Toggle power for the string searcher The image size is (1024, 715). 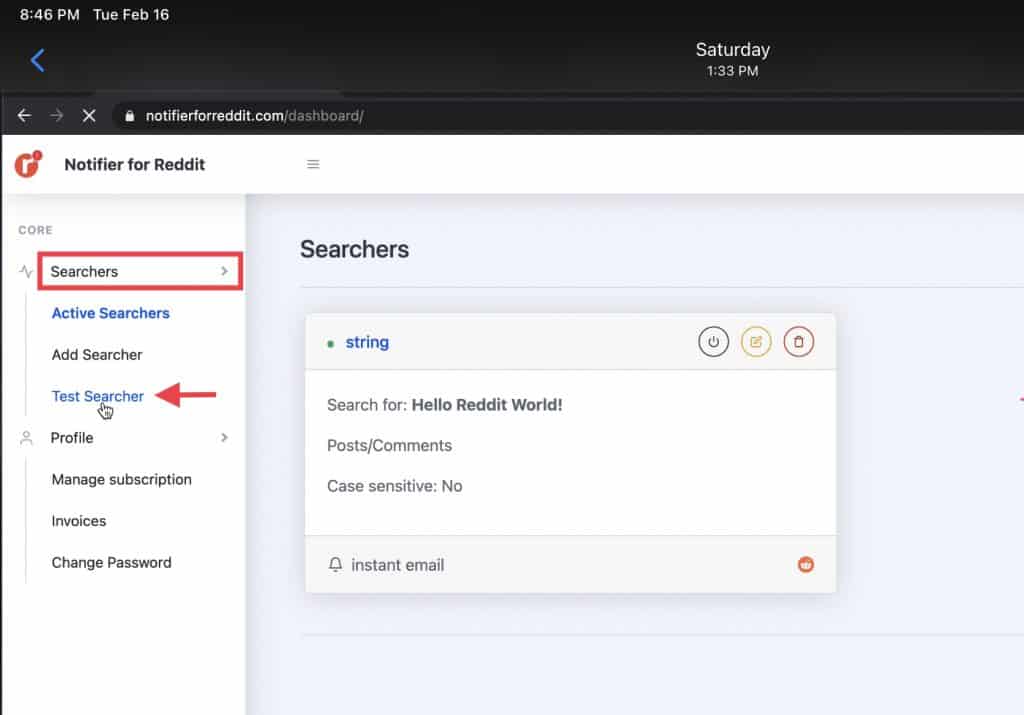(713, 342)
